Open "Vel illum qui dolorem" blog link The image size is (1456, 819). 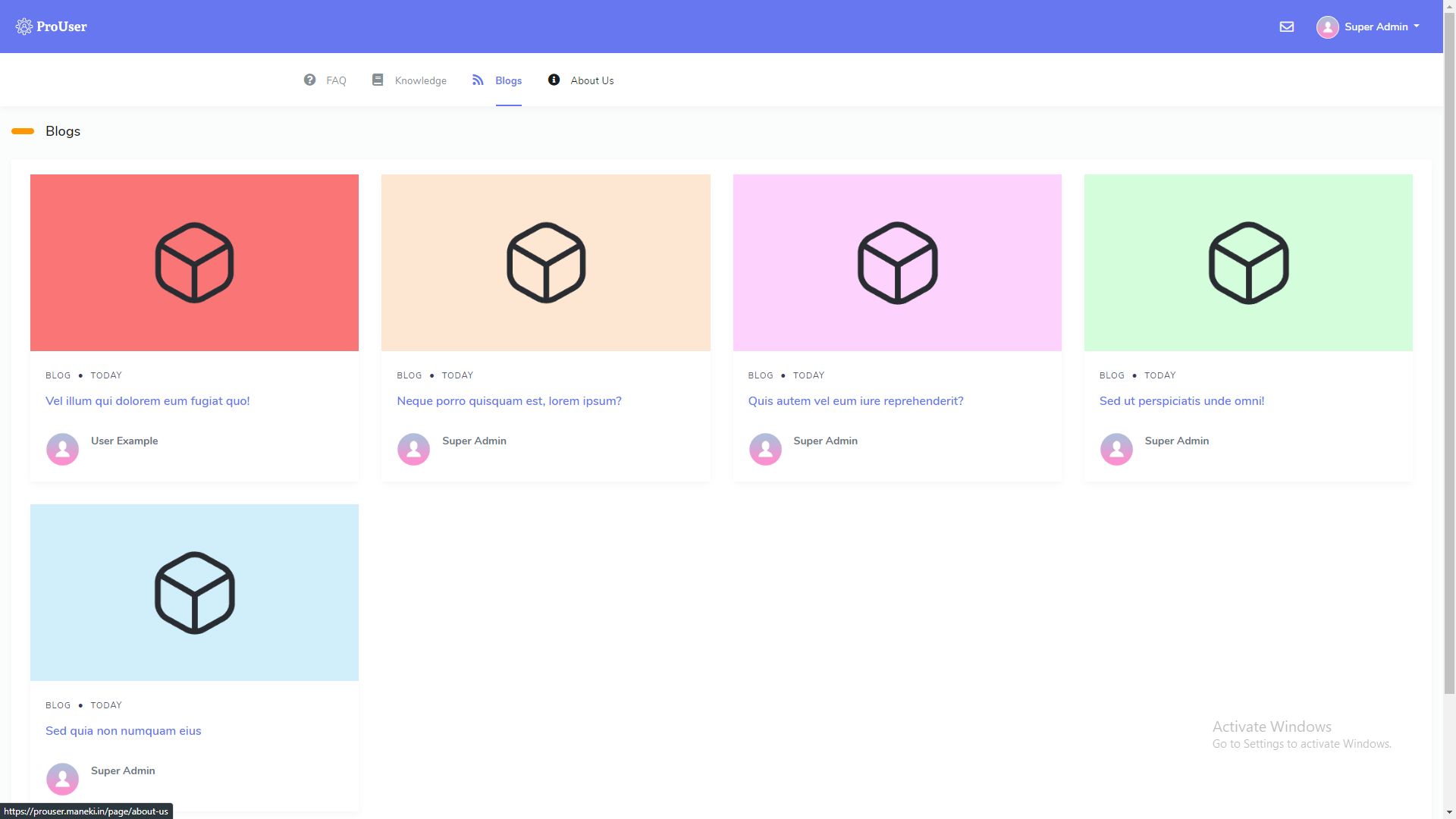tap(147, 401)
